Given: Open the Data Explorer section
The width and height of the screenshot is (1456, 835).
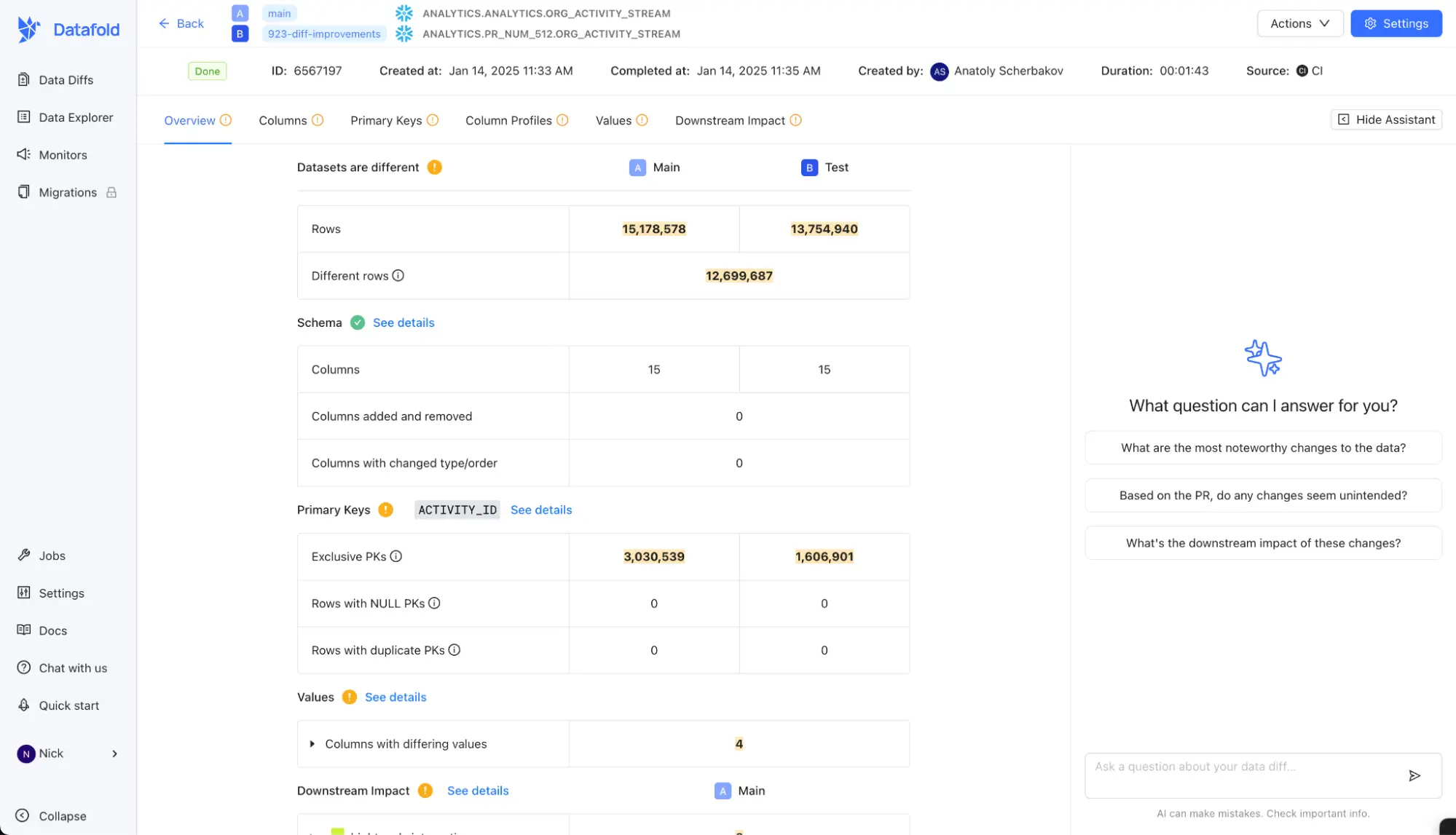Looking at the screenshot, I should coord(76,117).
